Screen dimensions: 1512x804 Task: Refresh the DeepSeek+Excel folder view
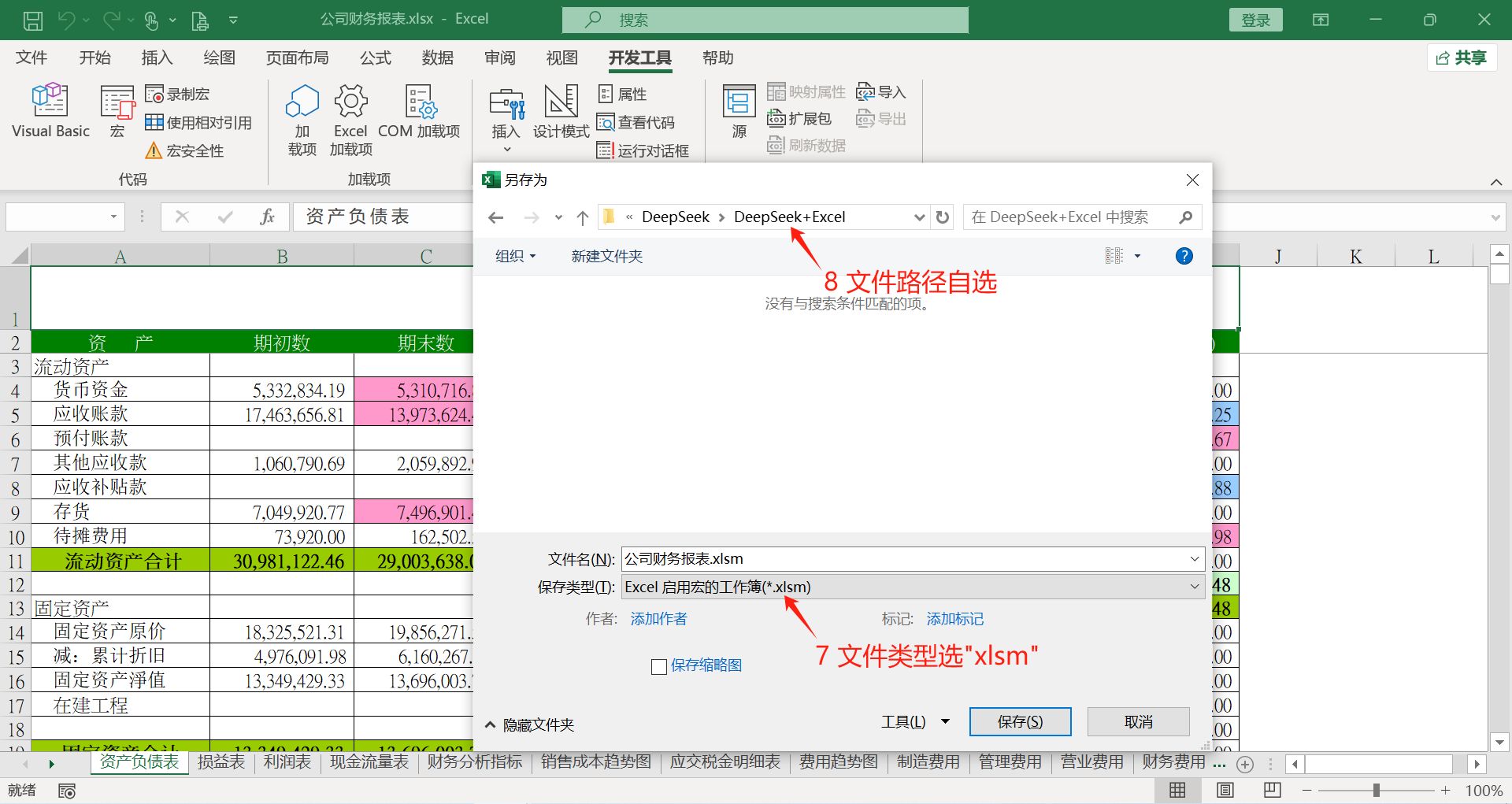coord(943,217)
